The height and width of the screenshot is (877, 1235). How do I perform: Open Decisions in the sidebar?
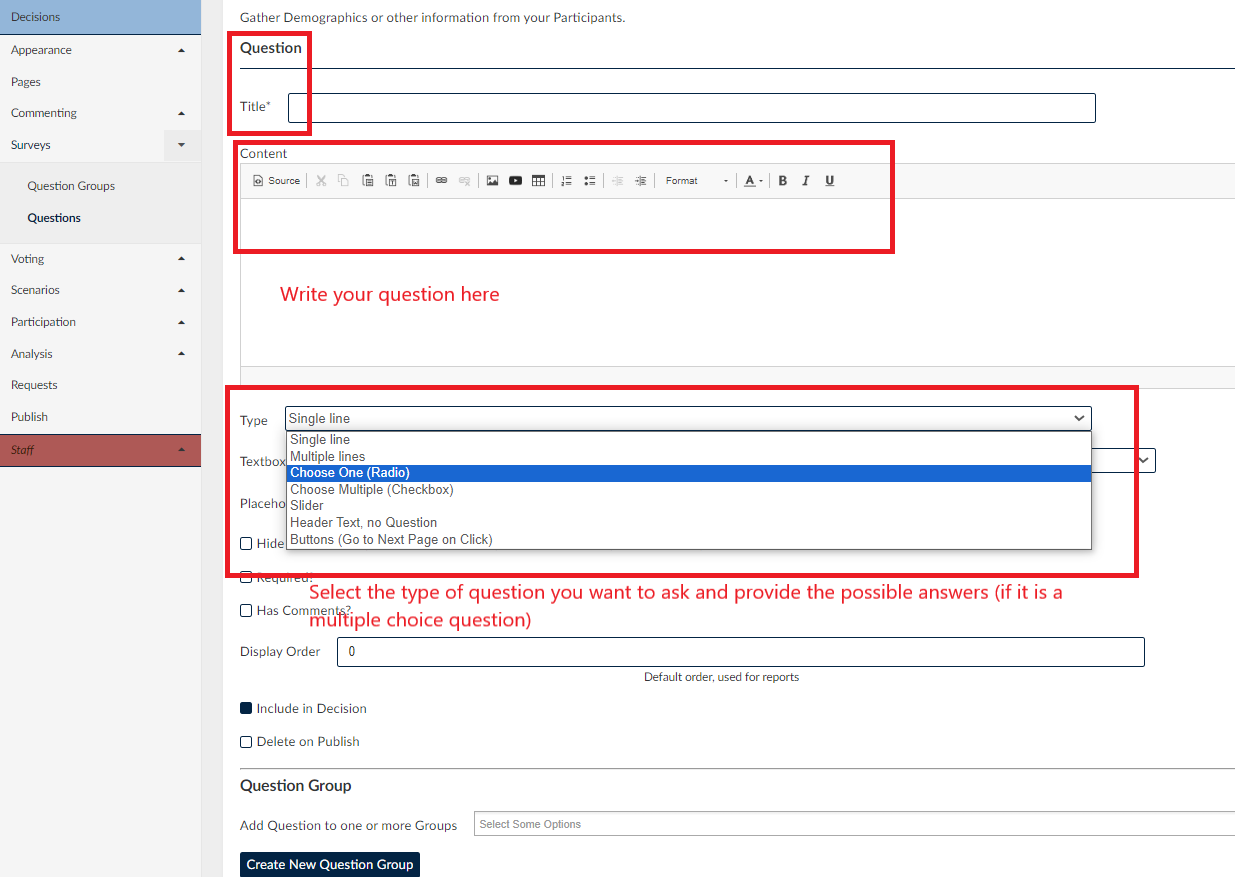pyautogui.click(x=100, y=17)
